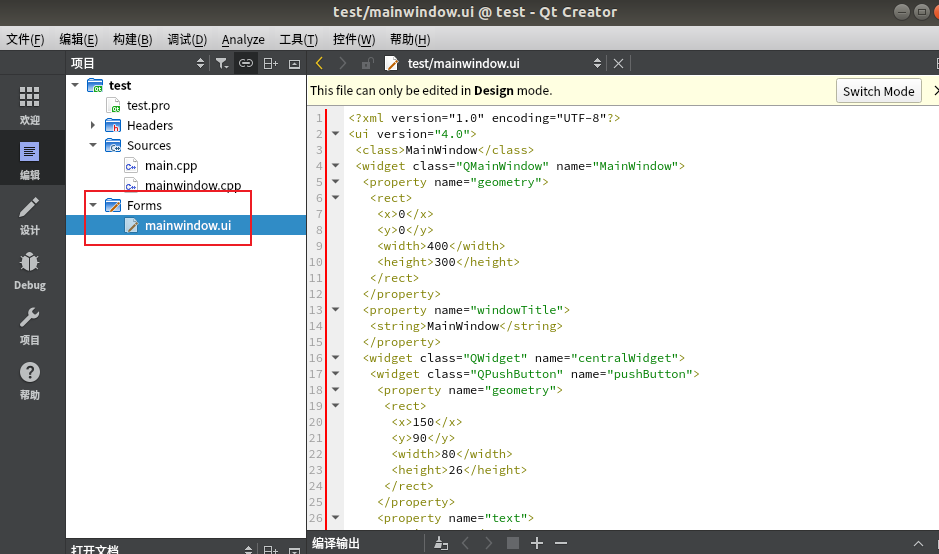
Task: Go to previous compile output item
Action: (465, 543)
